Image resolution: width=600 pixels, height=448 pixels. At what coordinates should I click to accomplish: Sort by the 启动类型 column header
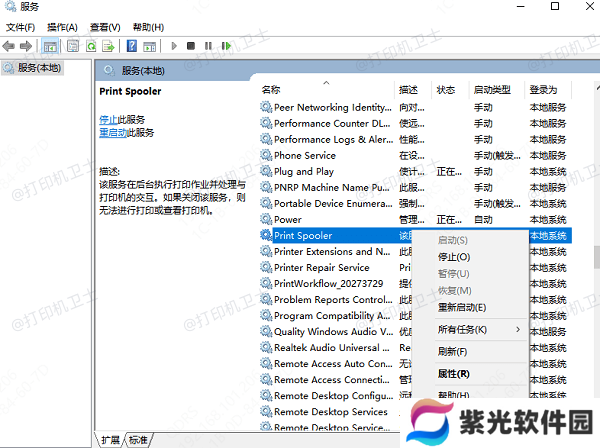[492, 89]
